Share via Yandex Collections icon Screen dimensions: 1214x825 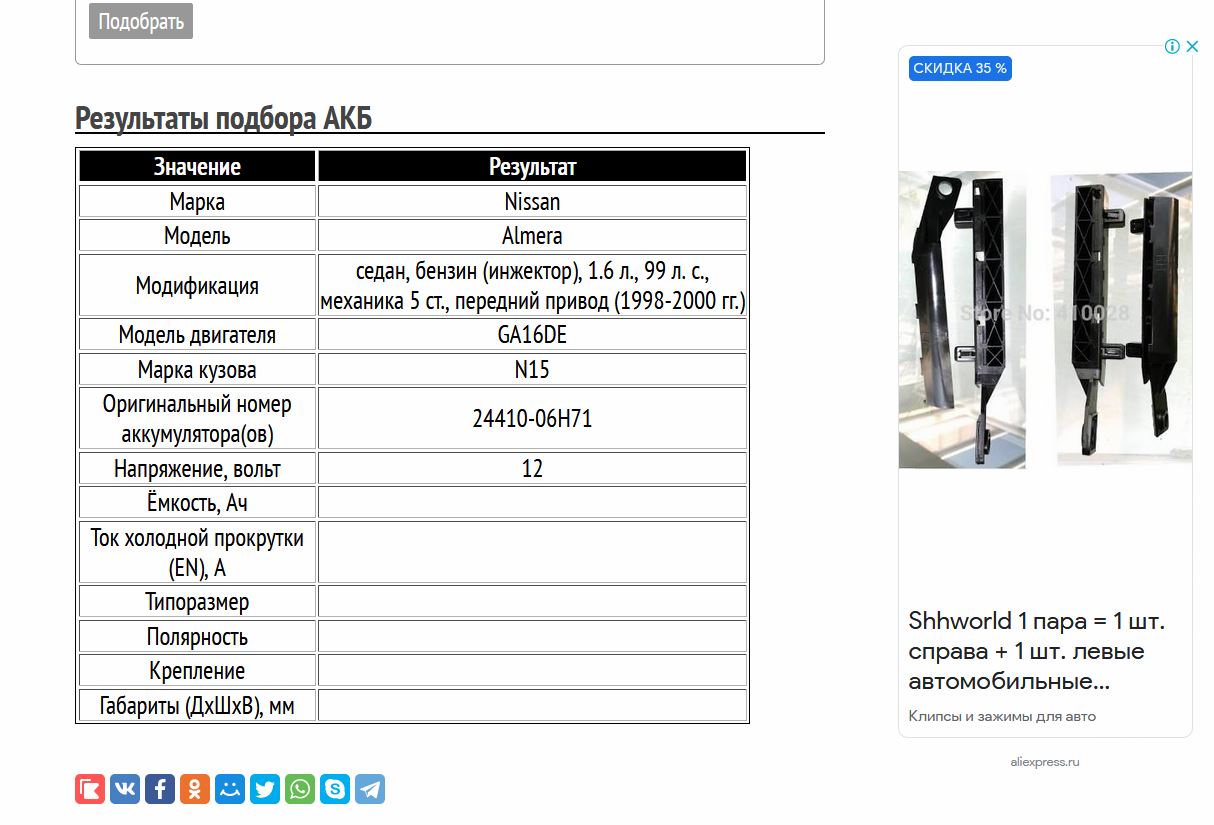[x=90, y=789]
